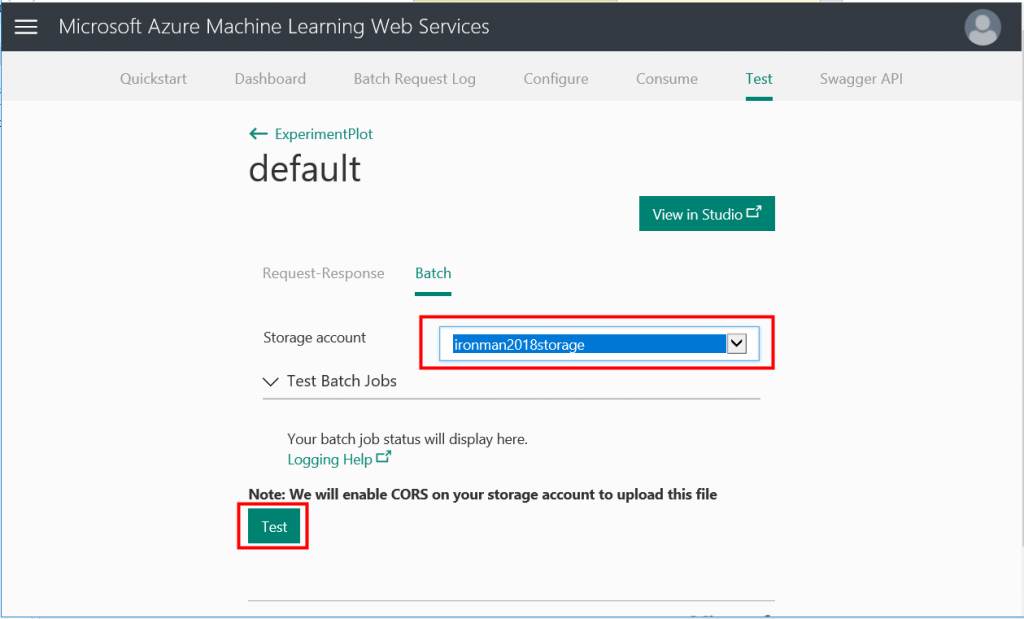Viewport: 1024px width, 619px height.
Task: Click the Microsoft Azure Machine Learning title
Action: (x=274, y=27)
